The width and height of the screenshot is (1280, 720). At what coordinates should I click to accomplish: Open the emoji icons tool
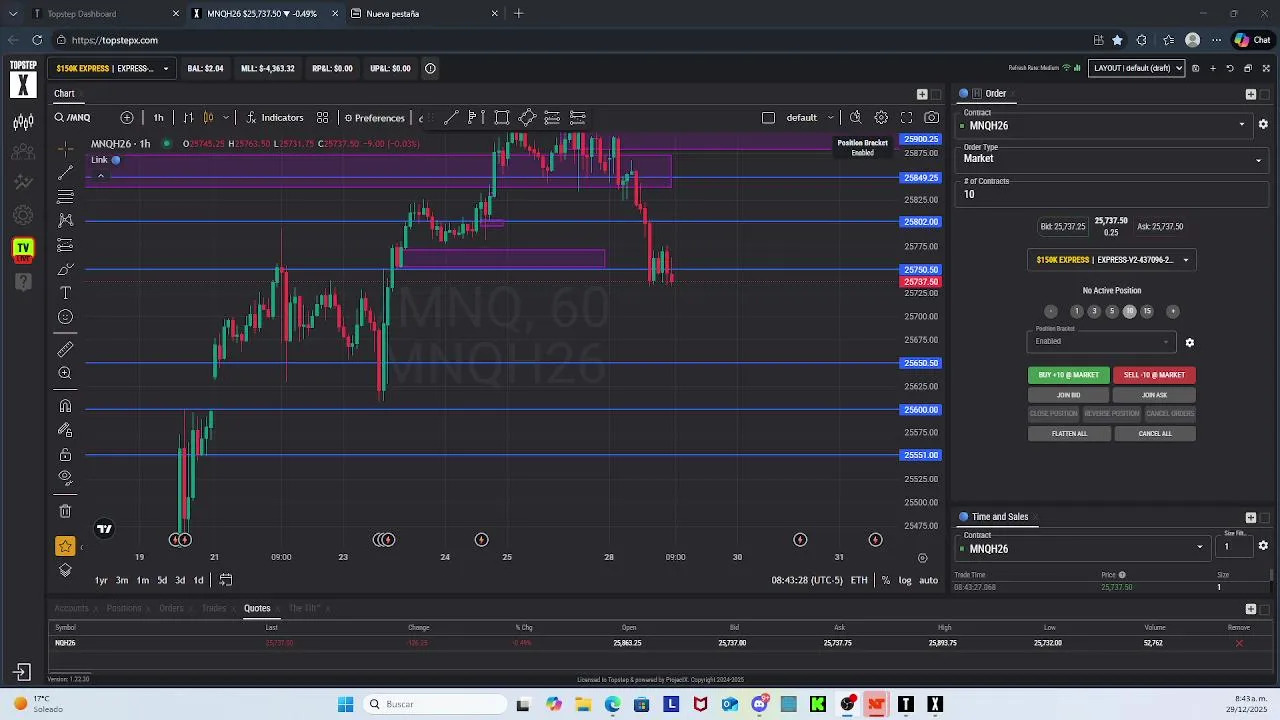65,317
